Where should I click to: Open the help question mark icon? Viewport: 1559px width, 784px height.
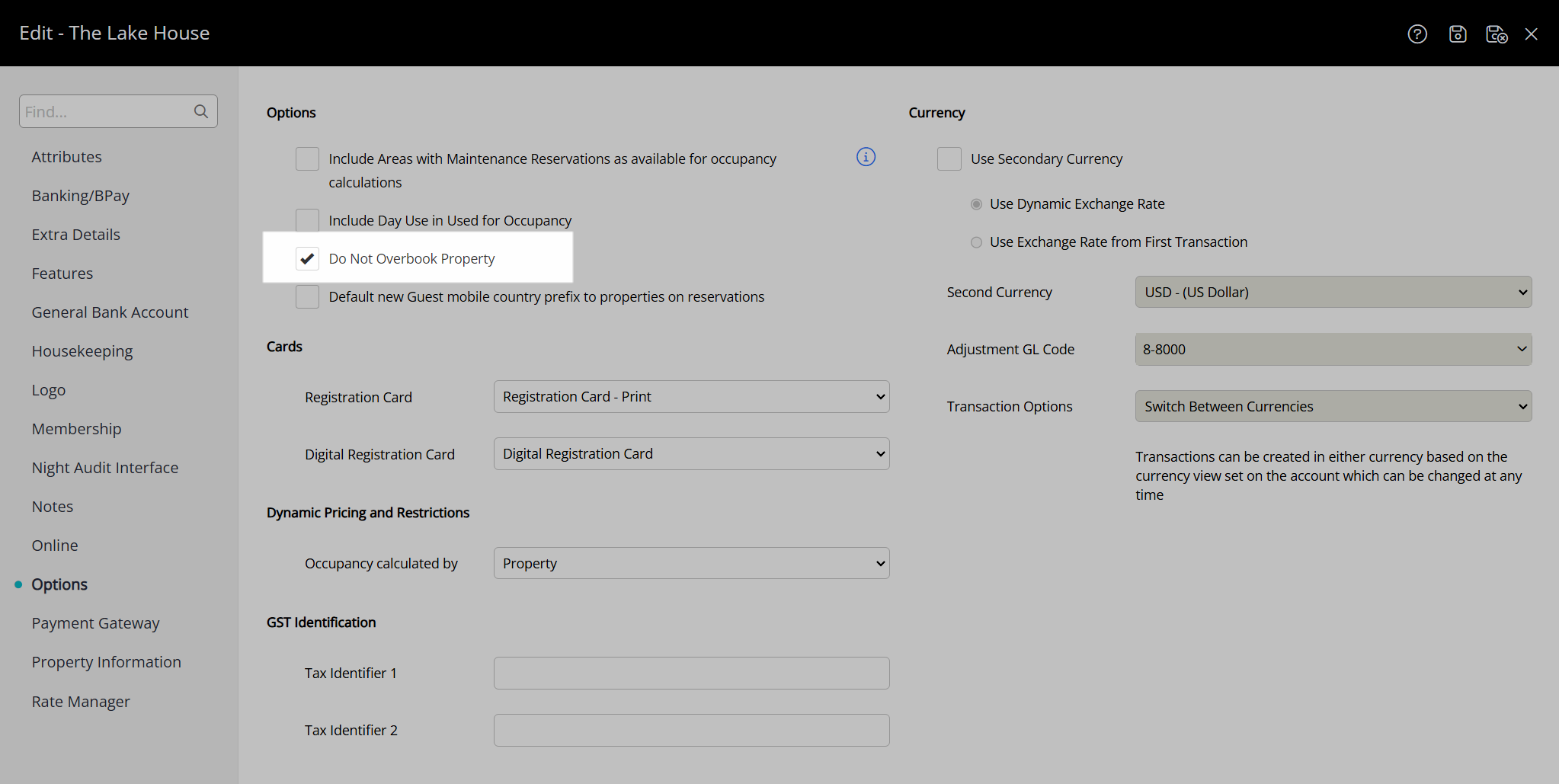click(x=1417, y=34)
